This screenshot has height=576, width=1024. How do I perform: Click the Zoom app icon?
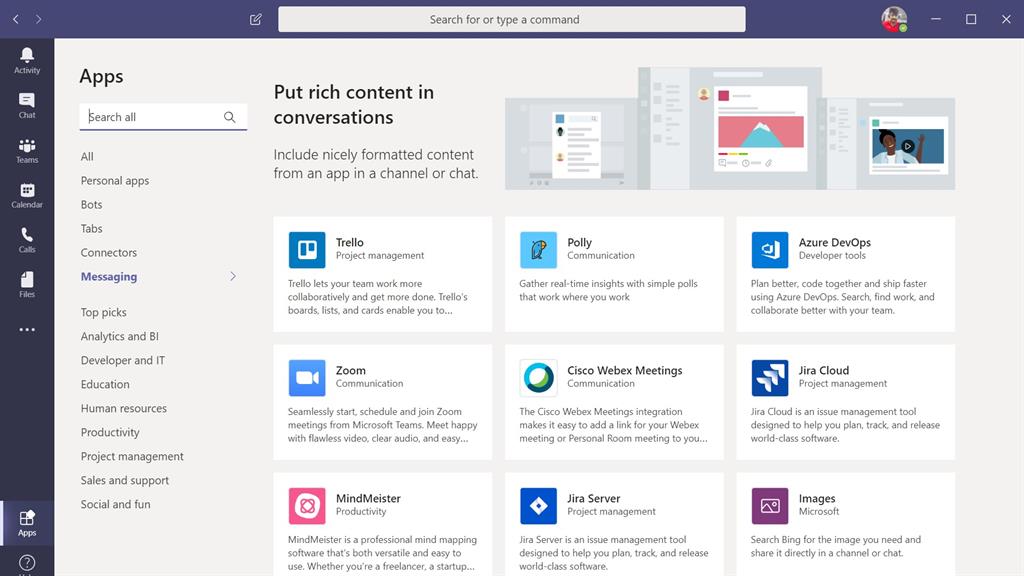pos(307,378)
